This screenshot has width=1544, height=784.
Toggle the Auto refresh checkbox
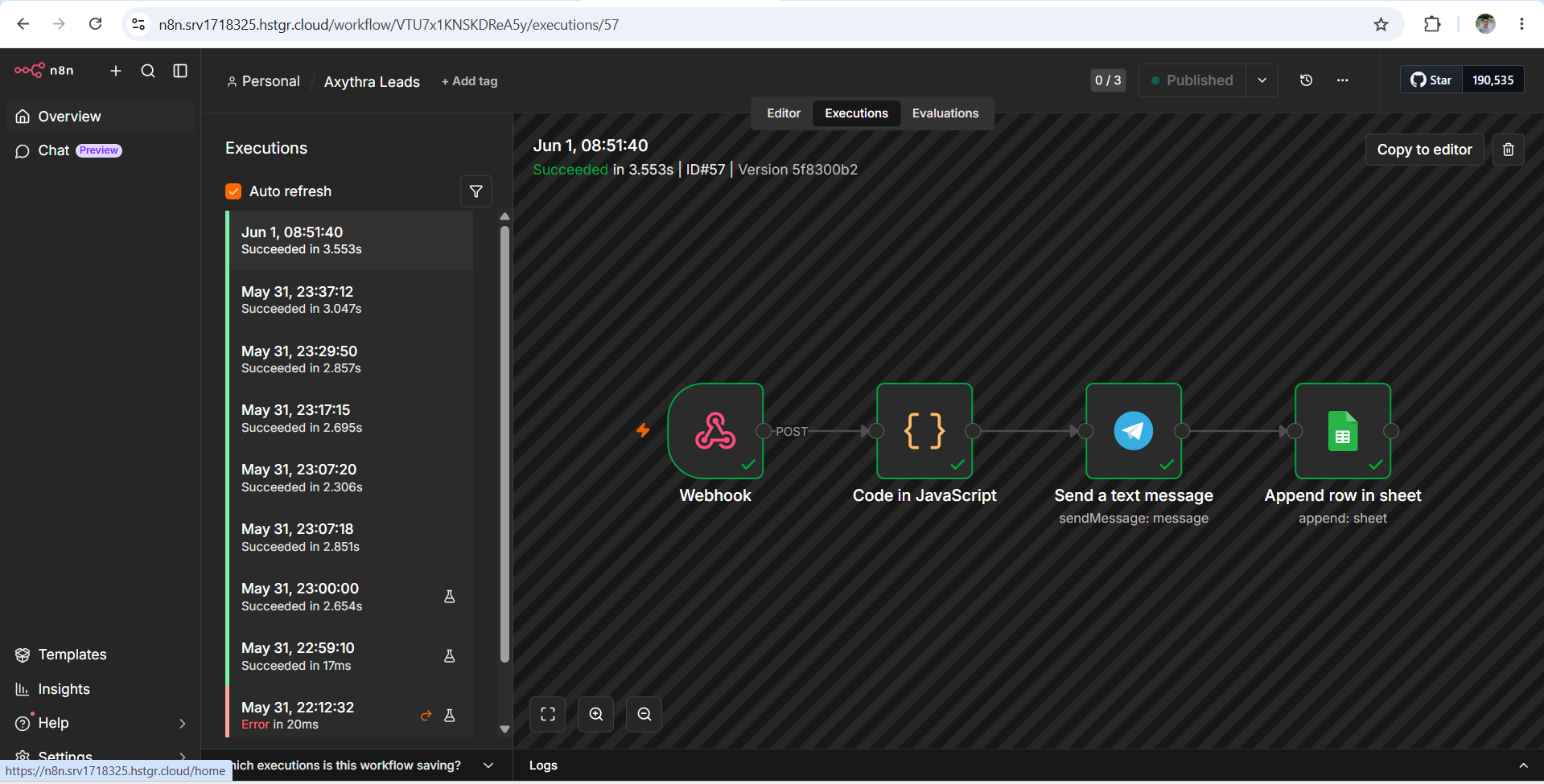(x=233, y=191)
